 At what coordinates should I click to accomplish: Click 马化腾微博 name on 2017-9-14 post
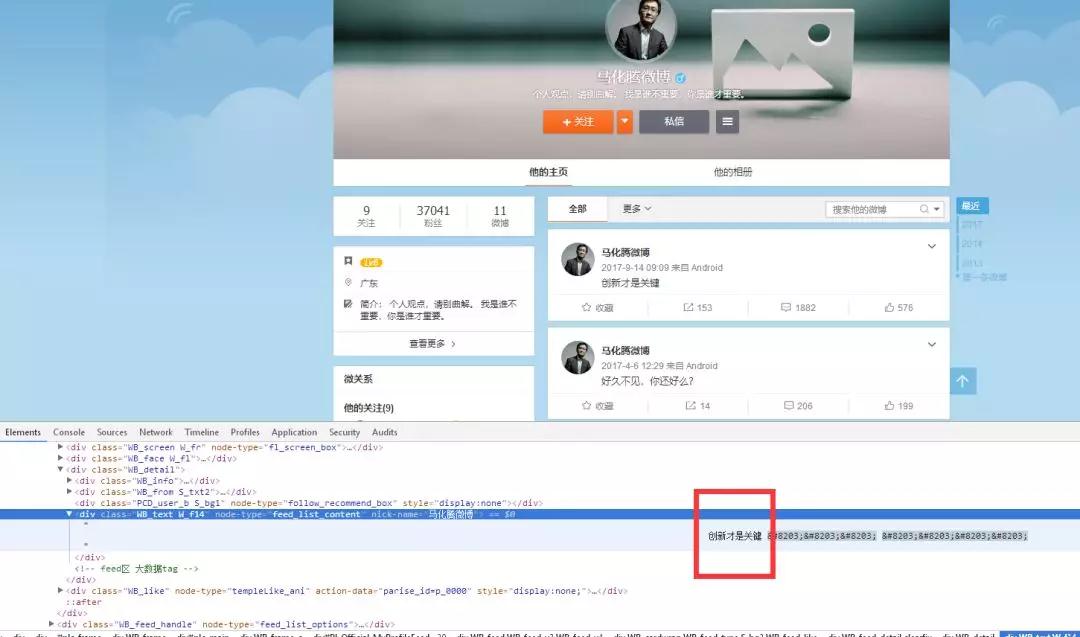625,253
